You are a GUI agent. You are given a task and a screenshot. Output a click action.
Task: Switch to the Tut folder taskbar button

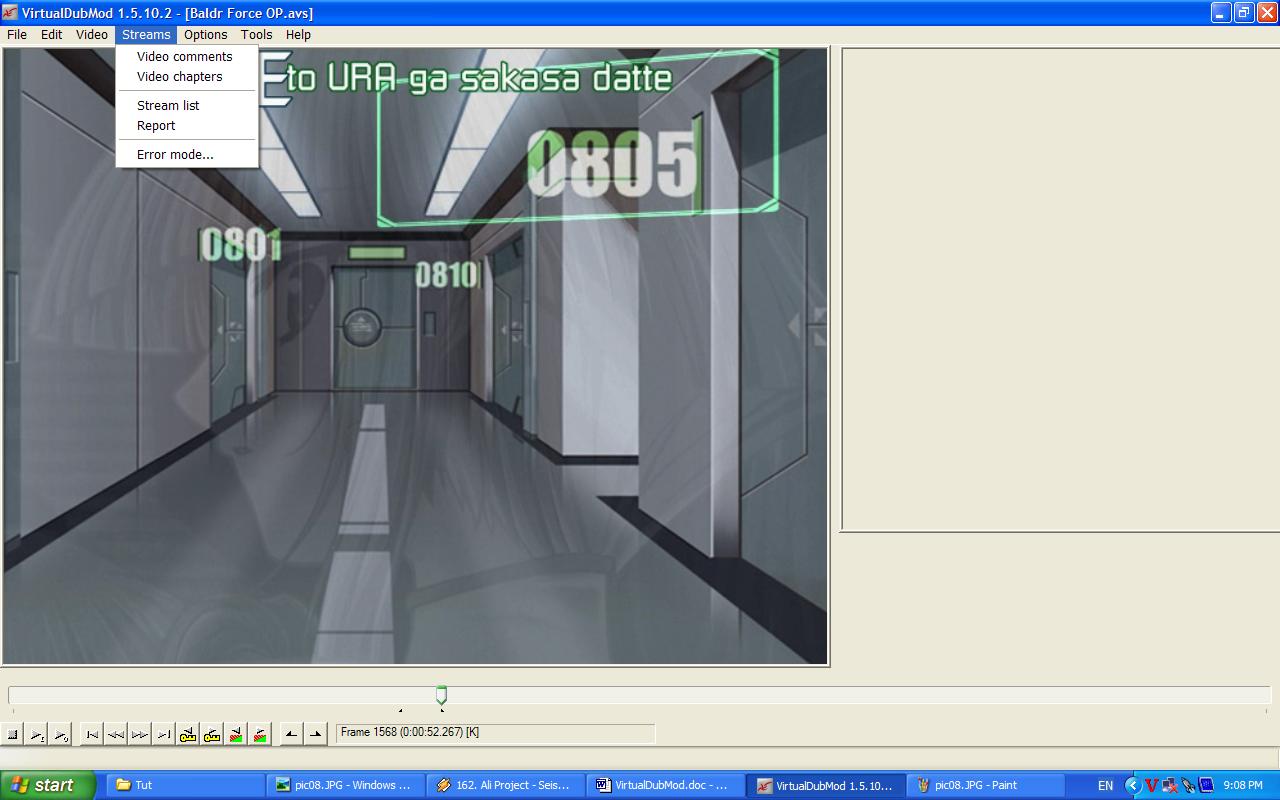pyautogui.click(x=184, y=785)
